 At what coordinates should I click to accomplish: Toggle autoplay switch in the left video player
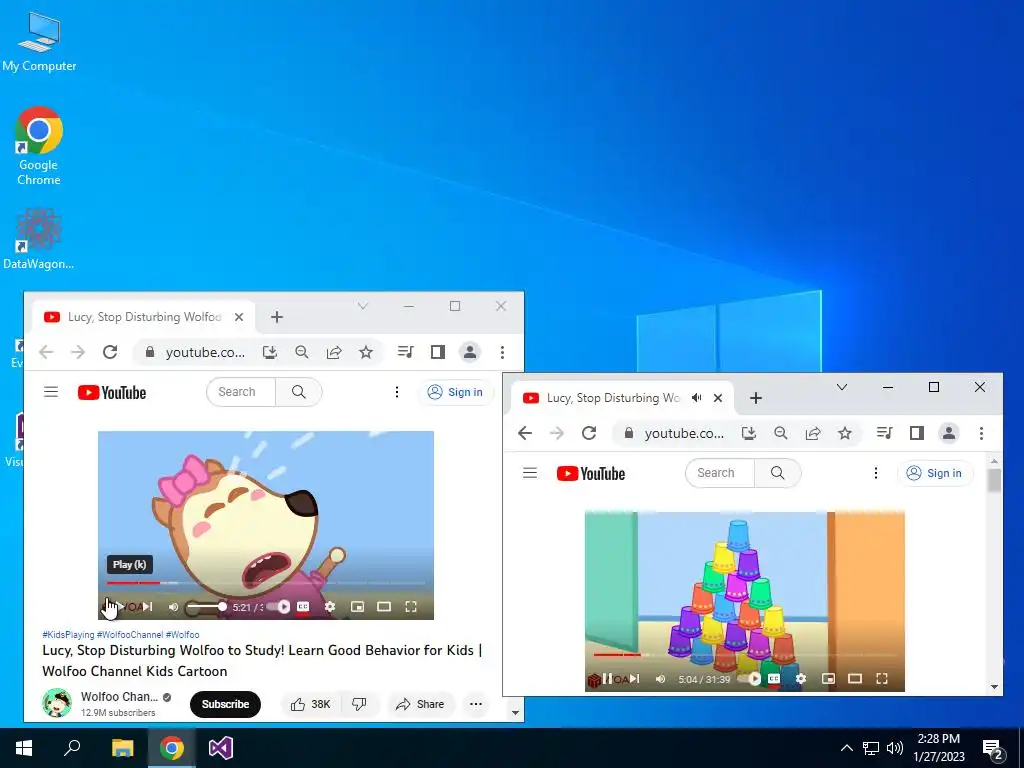click(281, 607)
